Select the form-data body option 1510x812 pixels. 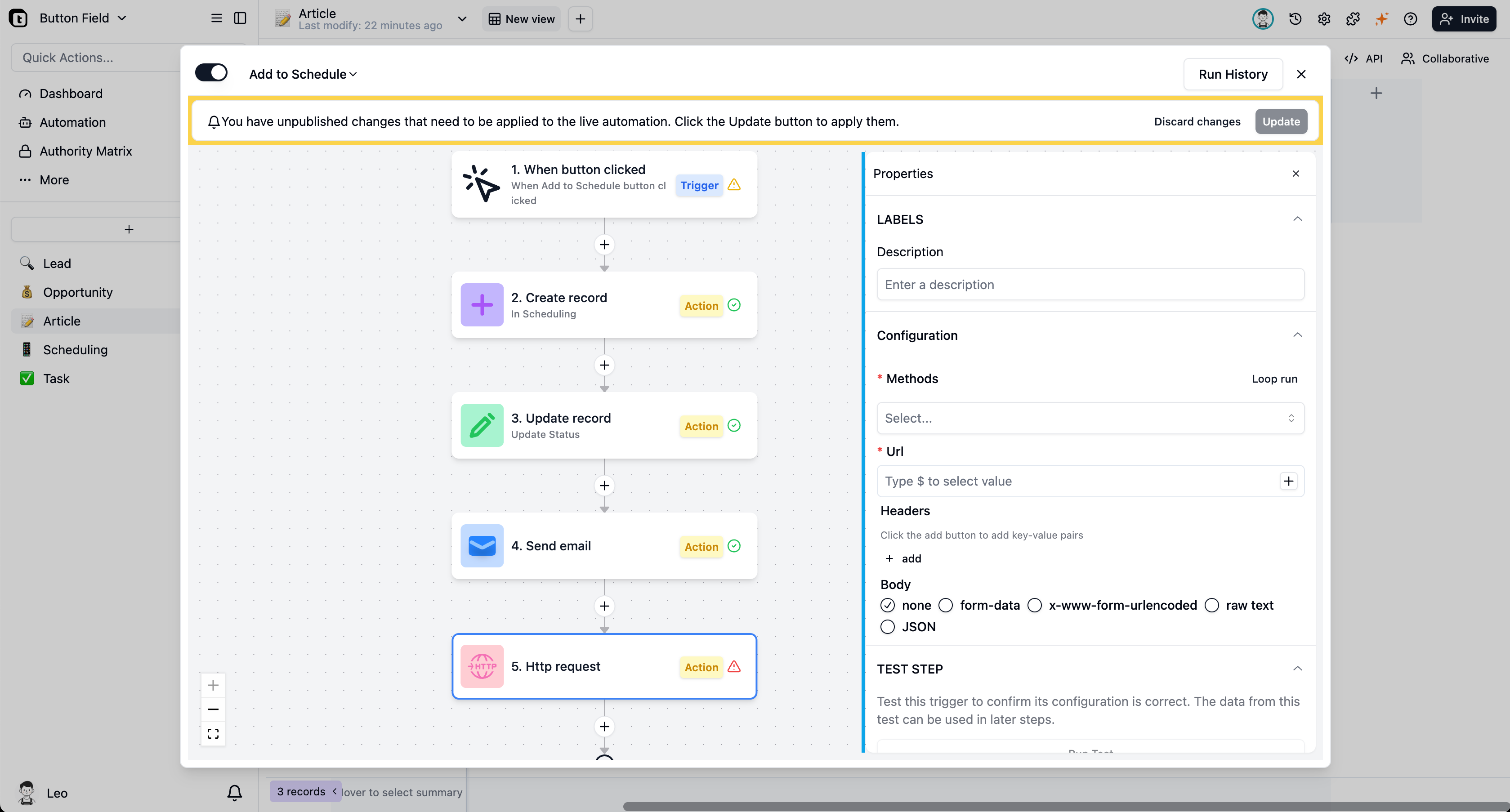tap(946, 605)
